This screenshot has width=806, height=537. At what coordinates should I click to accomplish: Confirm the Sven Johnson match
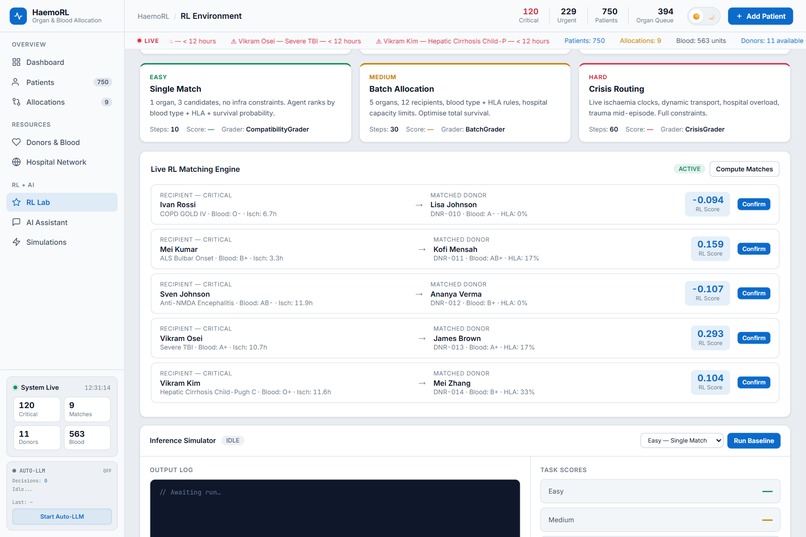(754, 293)
